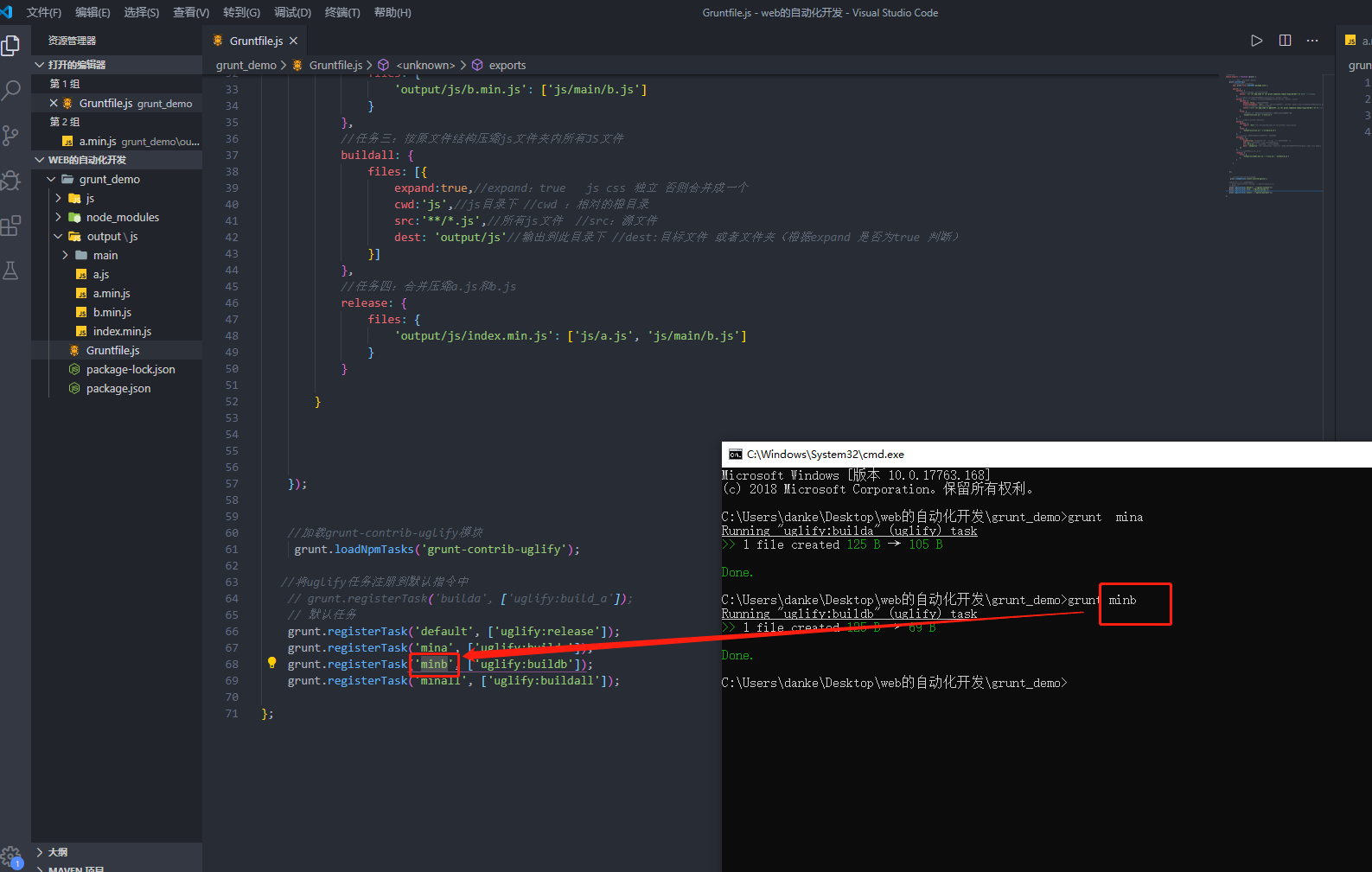Click the 第 2 组 group label
This screenshot has width=1372, height=872.
(65, 122)
